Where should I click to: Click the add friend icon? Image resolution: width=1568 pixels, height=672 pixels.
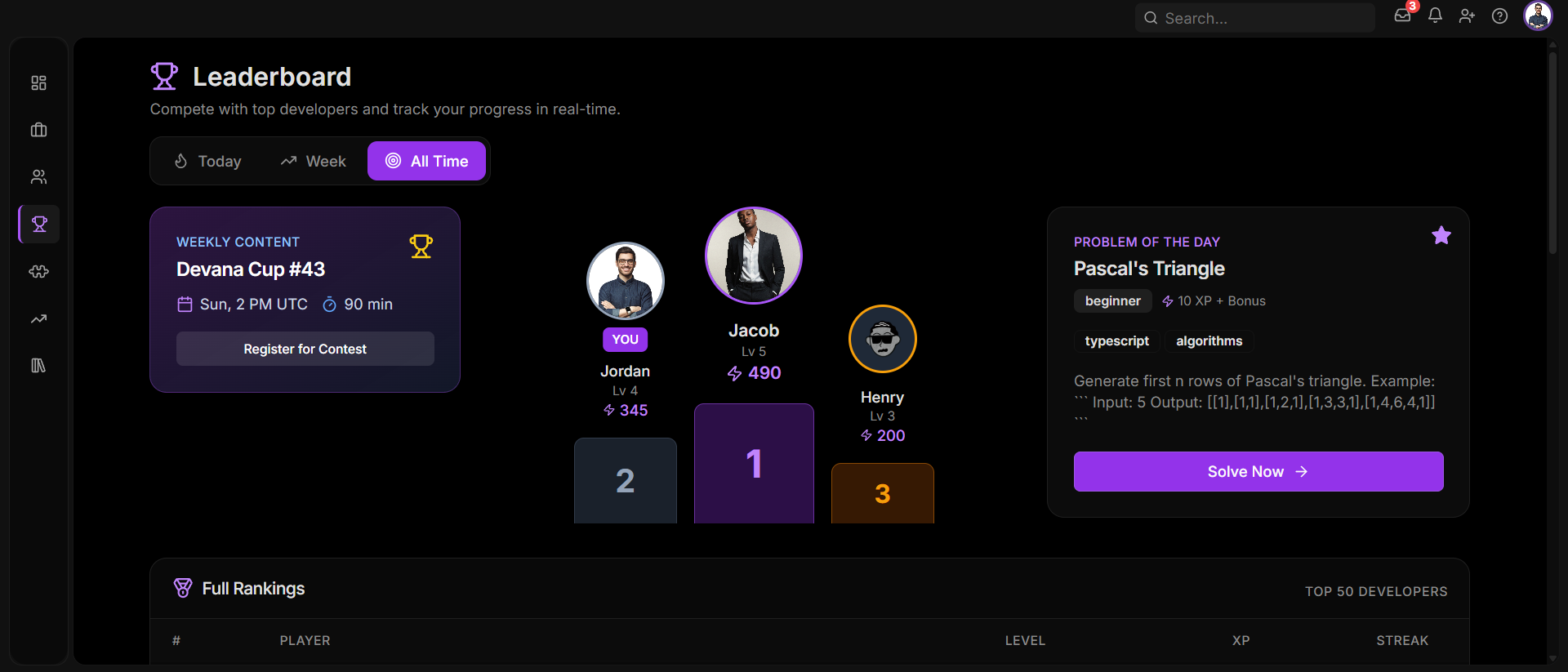(x=1467, y=16)
